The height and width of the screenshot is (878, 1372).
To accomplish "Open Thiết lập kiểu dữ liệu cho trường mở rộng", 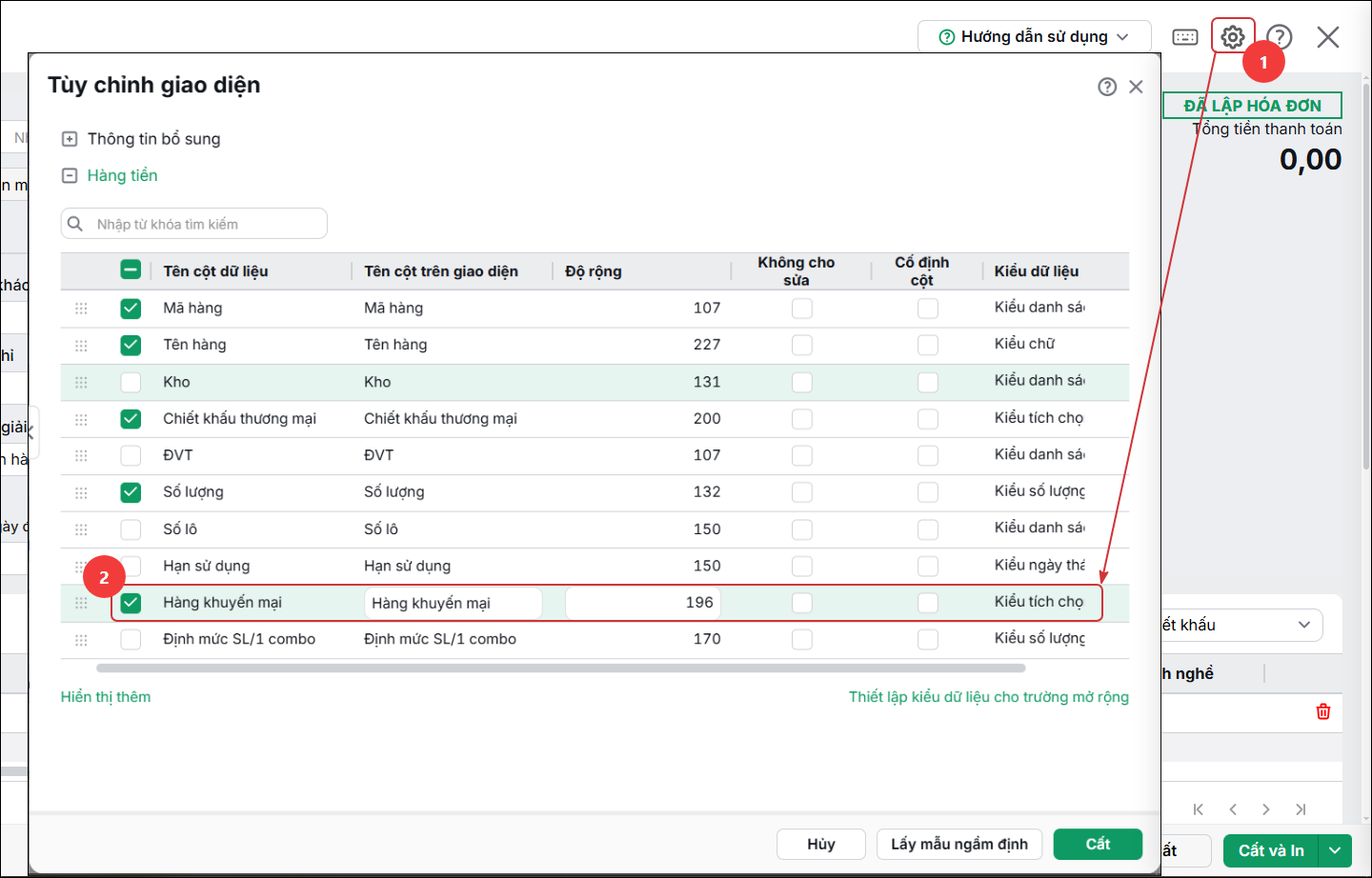I will [x=989, y=697].
